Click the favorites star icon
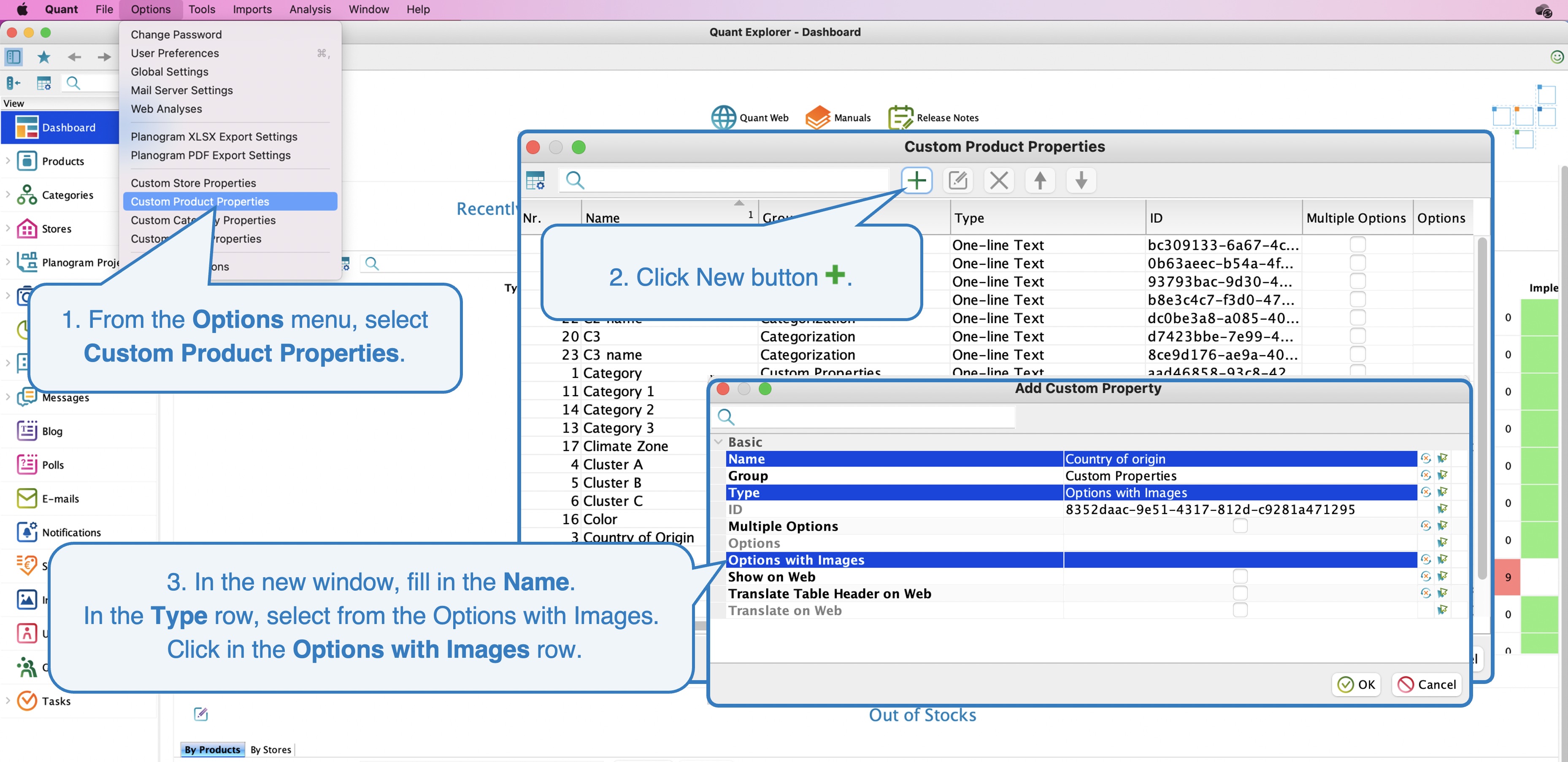Image resolution: width=1568 pixels, height=762 pixels. (44, 57)
